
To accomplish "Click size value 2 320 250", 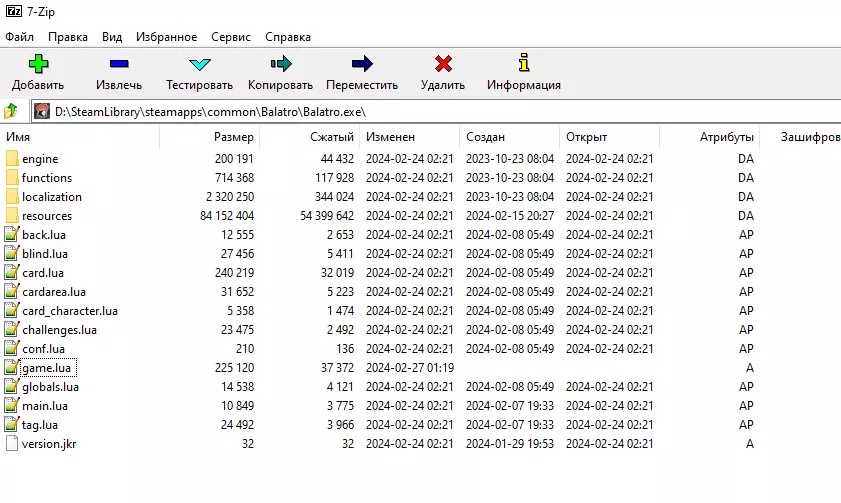I will pyautogui.click(x=230, y=197).
